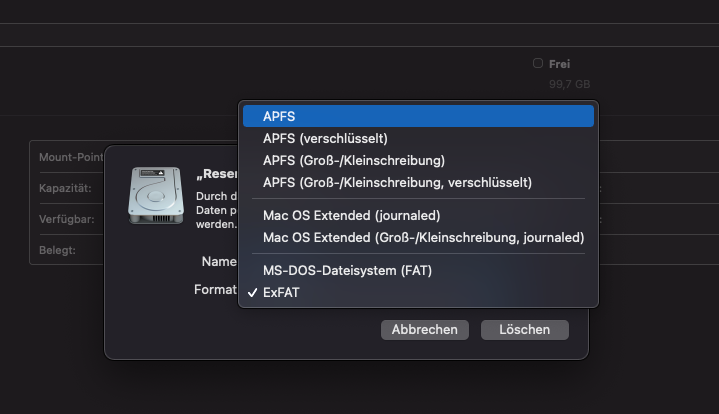Choose Mac OS Extended (journaled) format
Image resolution: width=719 pixels, height=414 pixels.
pyautogui.click(x=351, y=215)
